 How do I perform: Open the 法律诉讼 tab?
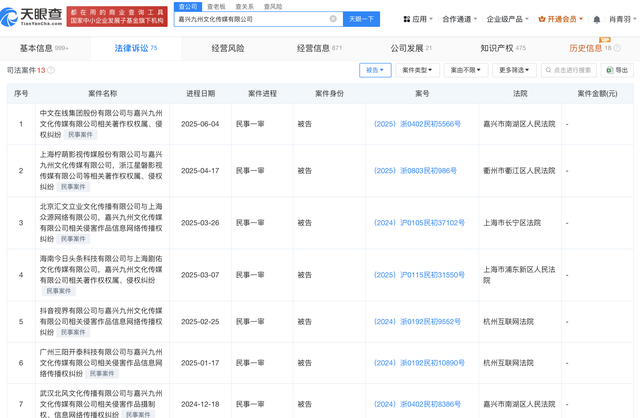coord(136,48)
